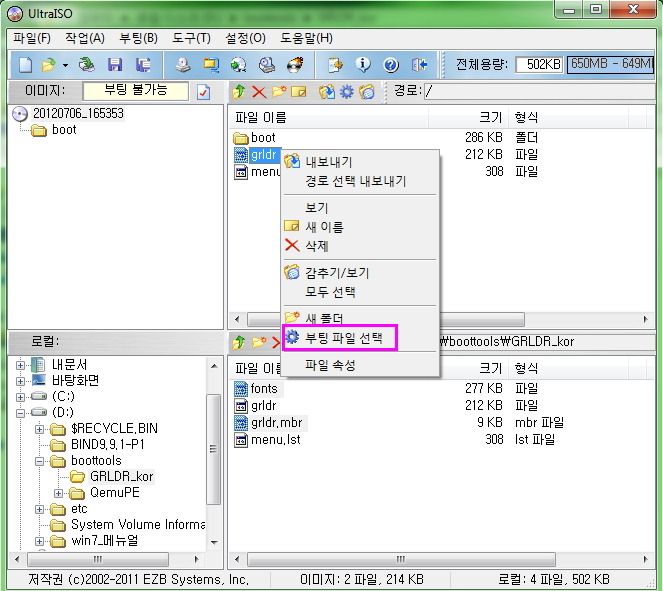Select the boot folder in image tree

pos(64,130)
